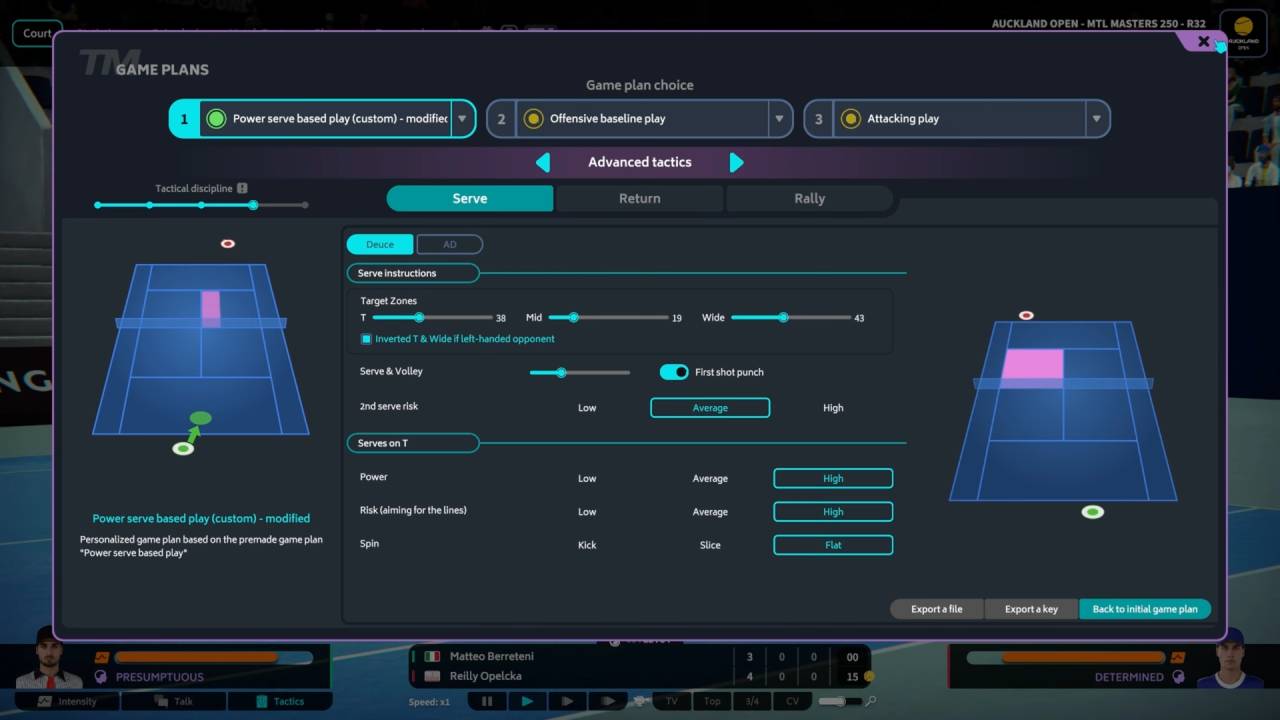Open Tactical discipline info tooltip icon
1280x720 pixels.
(x=242, y=188)
